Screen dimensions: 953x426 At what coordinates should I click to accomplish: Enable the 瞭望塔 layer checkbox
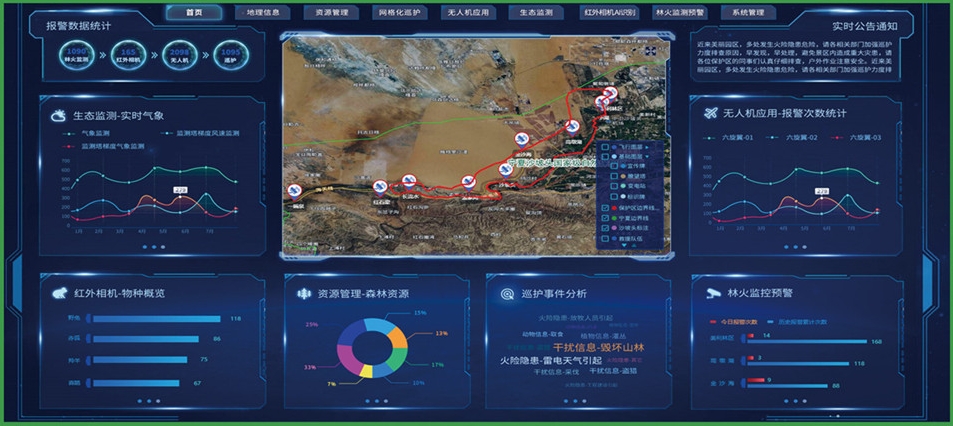coord(614,176)
